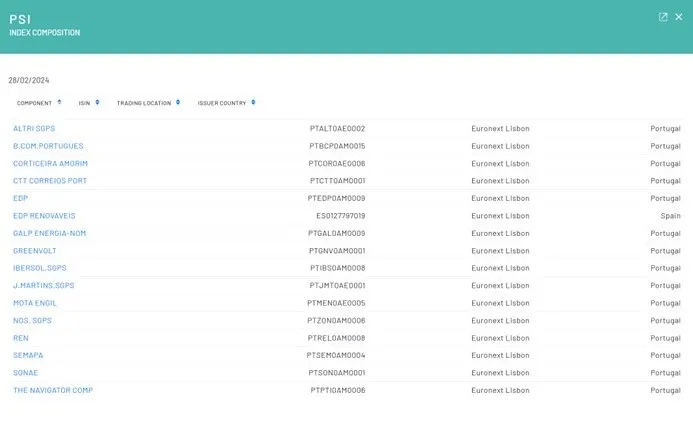This screenshot has height=439, width=693.
Task: Select ISIN PTMEN0AE0005
Action: click(x=336, y=303)
